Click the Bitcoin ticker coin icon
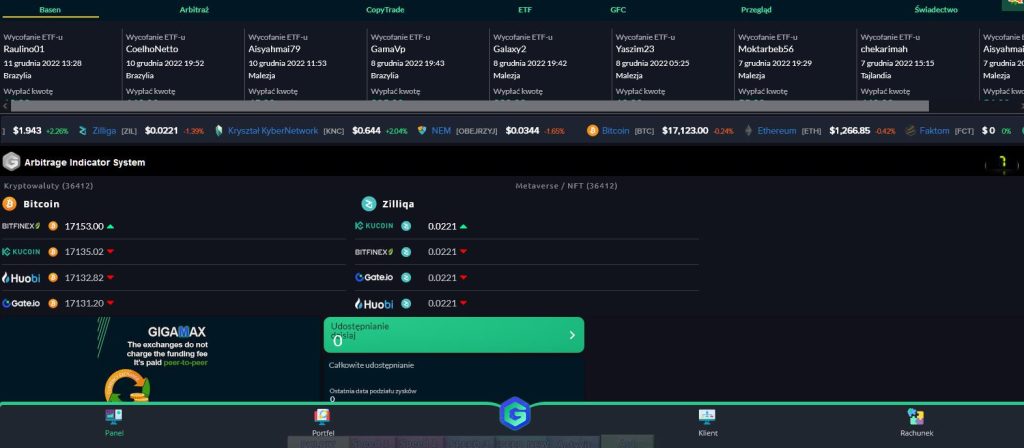 coord(592,131)
